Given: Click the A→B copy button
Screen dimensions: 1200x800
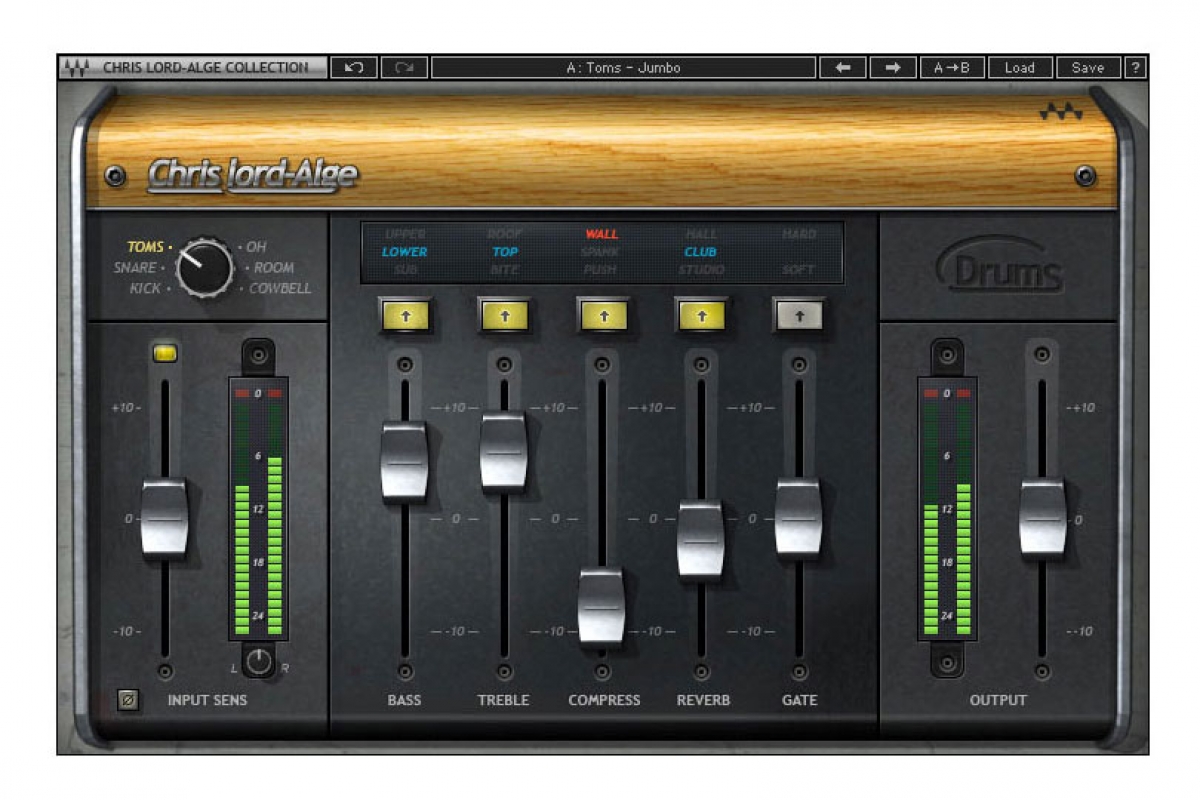Looking at the screenshot, I should click(952, 67).
